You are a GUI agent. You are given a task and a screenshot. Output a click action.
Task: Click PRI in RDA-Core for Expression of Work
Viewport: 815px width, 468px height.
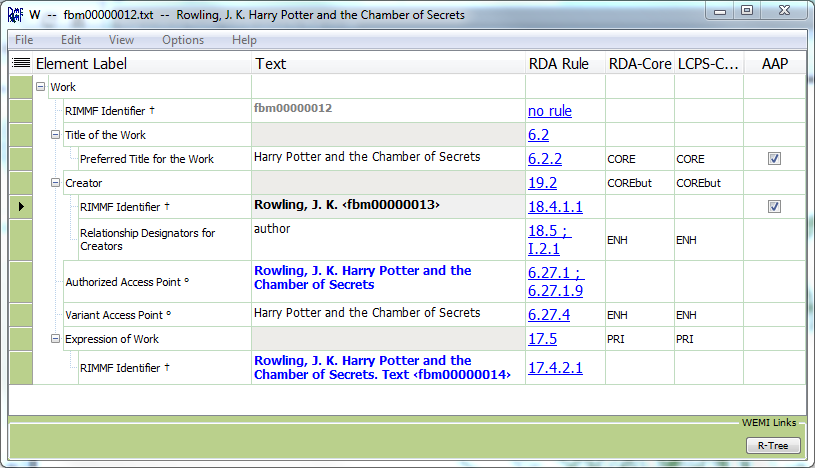615,339
